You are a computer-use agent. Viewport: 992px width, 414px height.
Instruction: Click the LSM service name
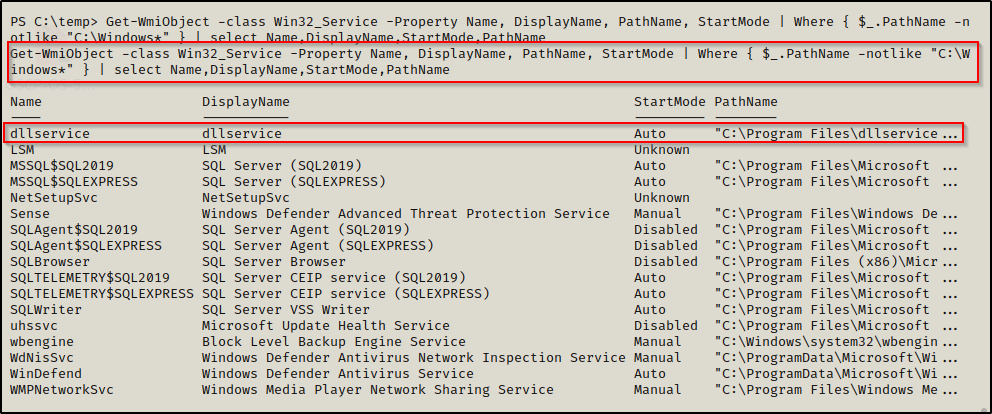click(22, 150)
